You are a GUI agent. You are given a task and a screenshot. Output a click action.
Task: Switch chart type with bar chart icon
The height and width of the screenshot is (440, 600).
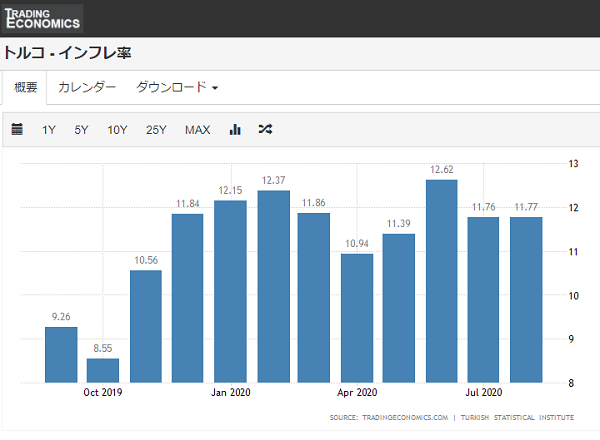235,129
